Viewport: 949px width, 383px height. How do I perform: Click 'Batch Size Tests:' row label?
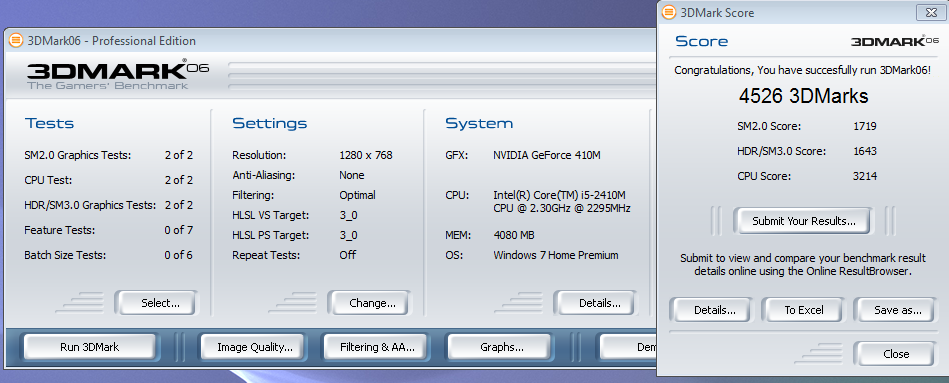(x=65, y=255)
